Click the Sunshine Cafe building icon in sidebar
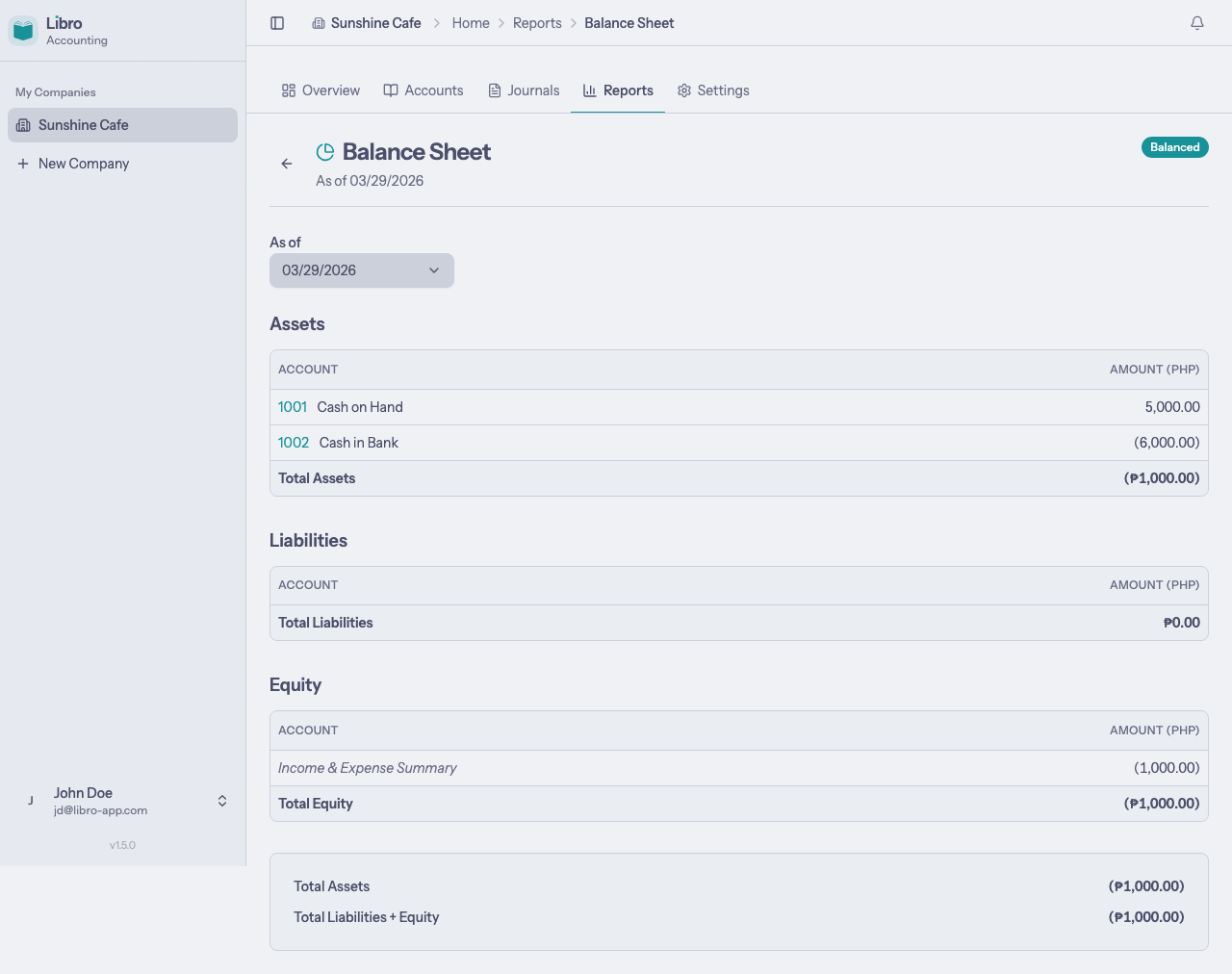Screen dimensions: 1232x974 pyautogui.click(x=23, y=125)
